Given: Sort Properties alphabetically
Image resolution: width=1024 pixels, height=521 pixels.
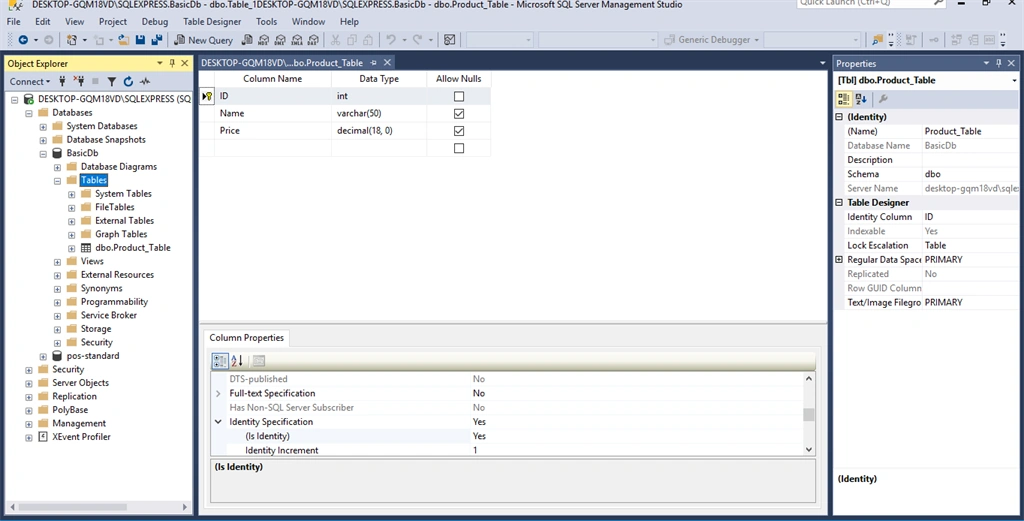Looking at the screenshot, I should pos(861,99).
